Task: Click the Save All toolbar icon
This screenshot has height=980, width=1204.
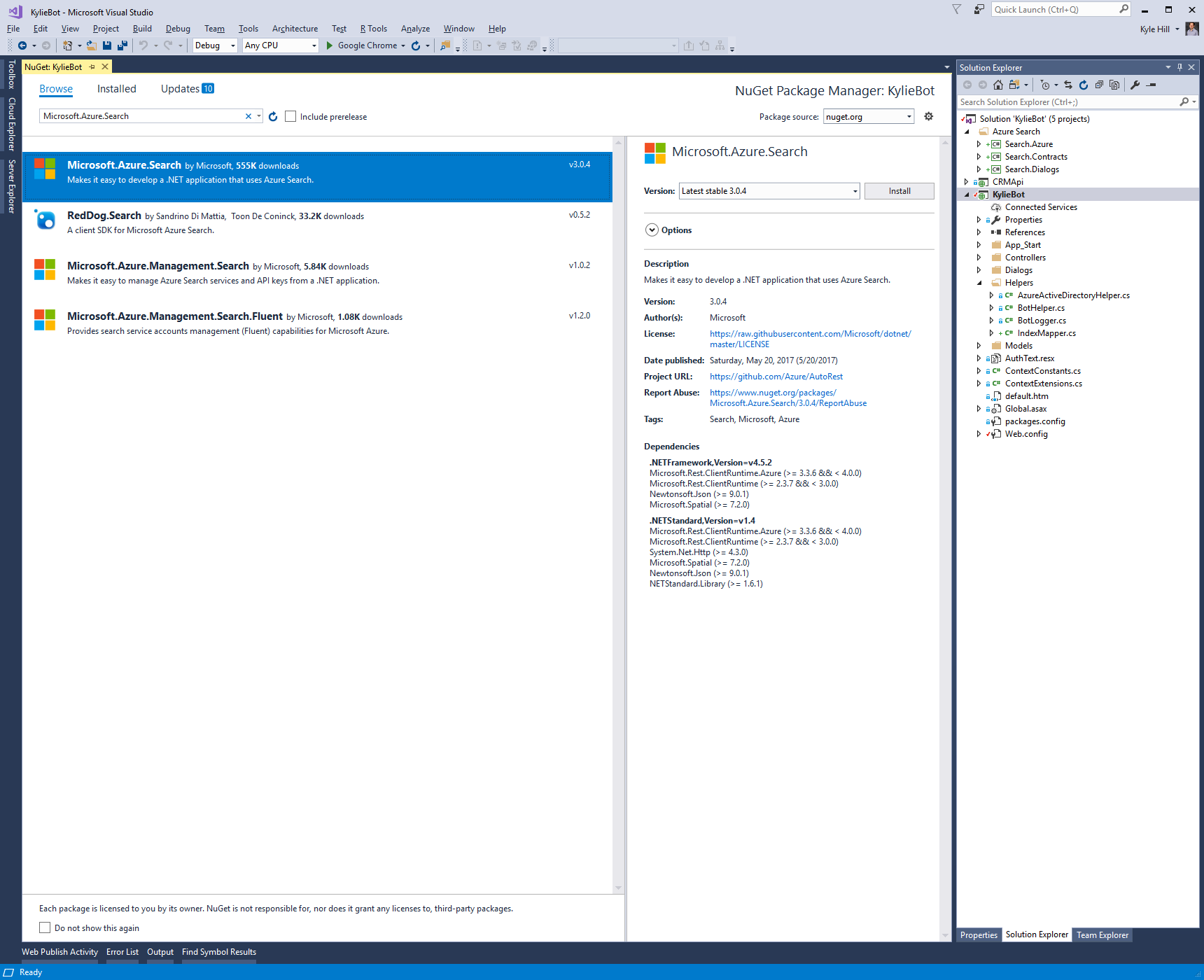Action: click(x=122, y=45)
